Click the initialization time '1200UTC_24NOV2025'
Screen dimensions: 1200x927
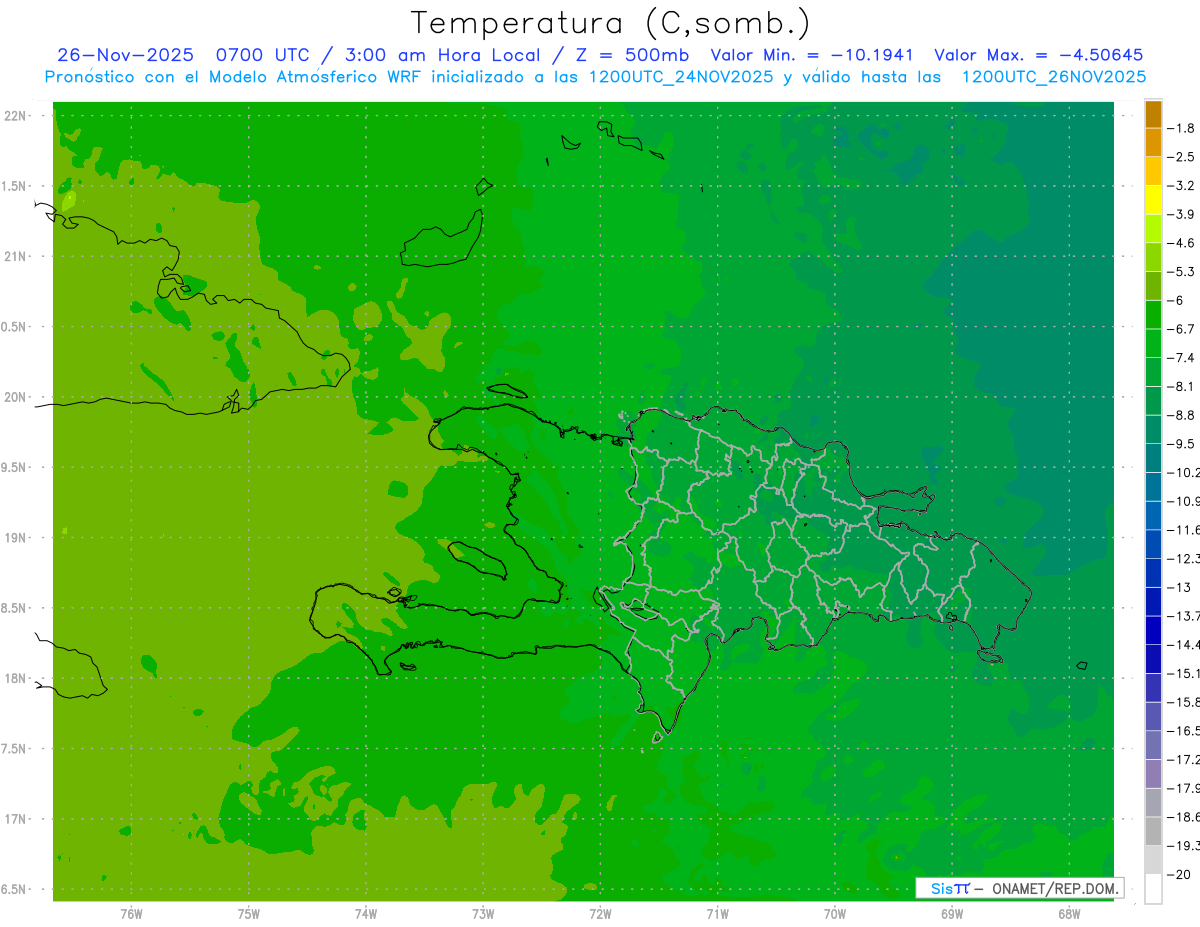[679, 76]
